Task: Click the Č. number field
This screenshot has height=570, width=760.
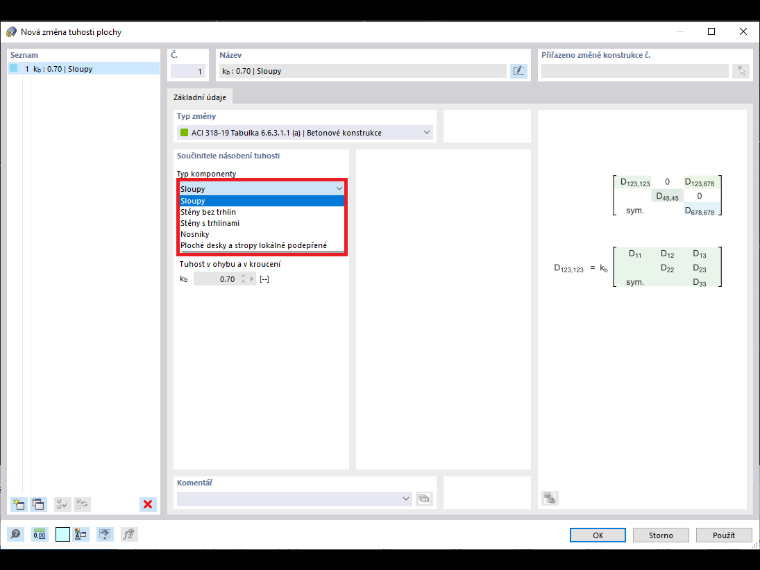Action: pos(188,71)
